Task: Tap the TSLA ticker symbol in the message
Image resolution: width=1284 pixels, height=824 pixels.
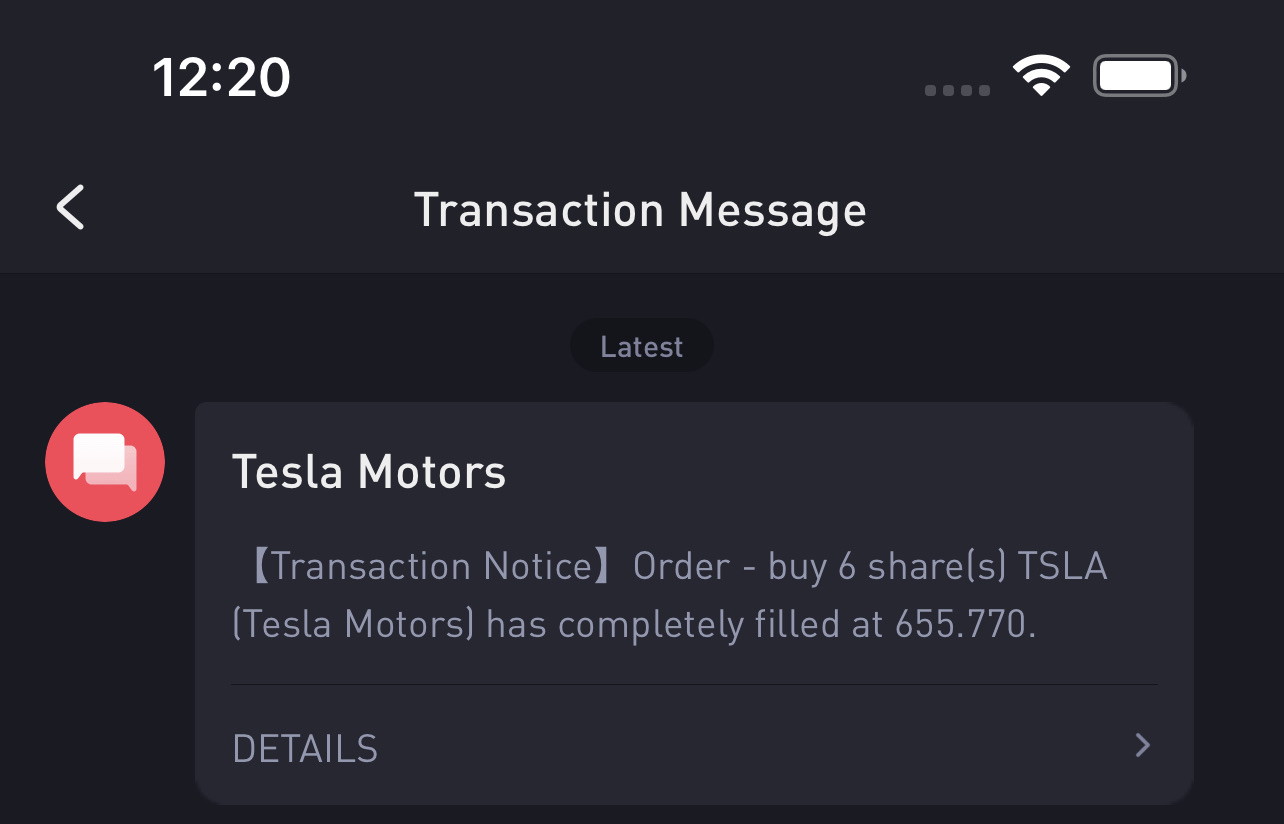Action: [1062, 567]
